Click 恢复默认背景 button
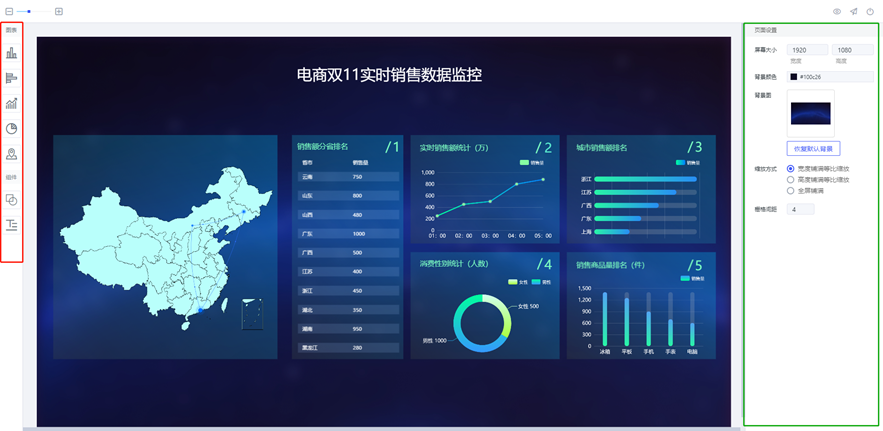The height and width of the screenshot is (431, 883). pyautogui.click(x=813, y=148)
